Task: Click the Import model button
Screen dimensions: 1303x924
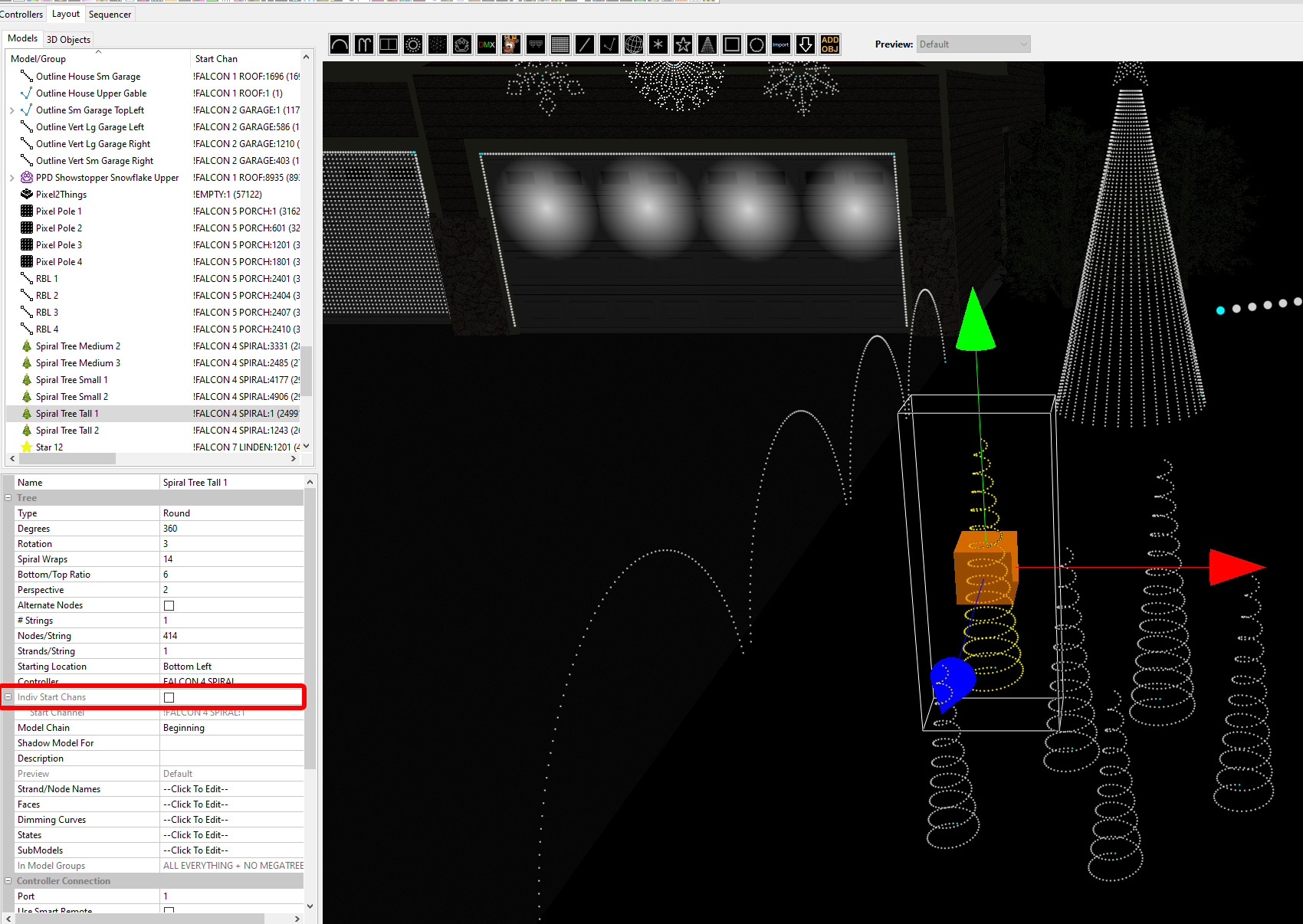Action: click(781, 44)
